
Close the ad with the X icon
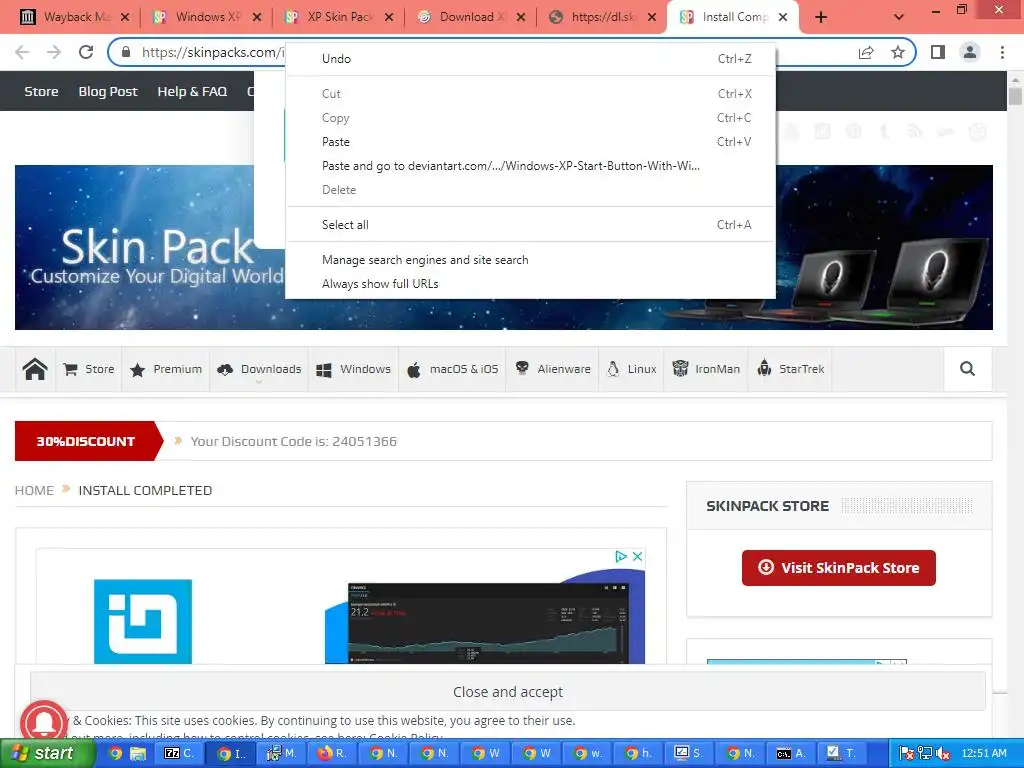coord(637,556)
